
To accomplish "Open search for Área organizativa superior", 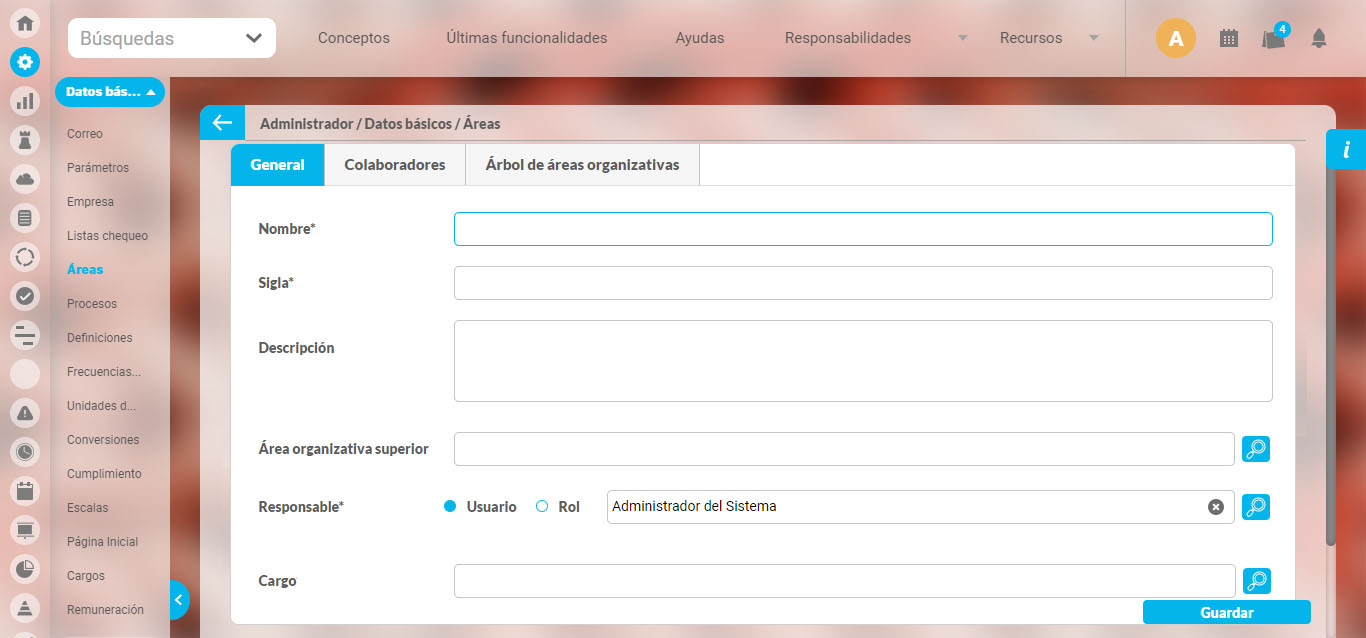I will (x=1256, y=449).
